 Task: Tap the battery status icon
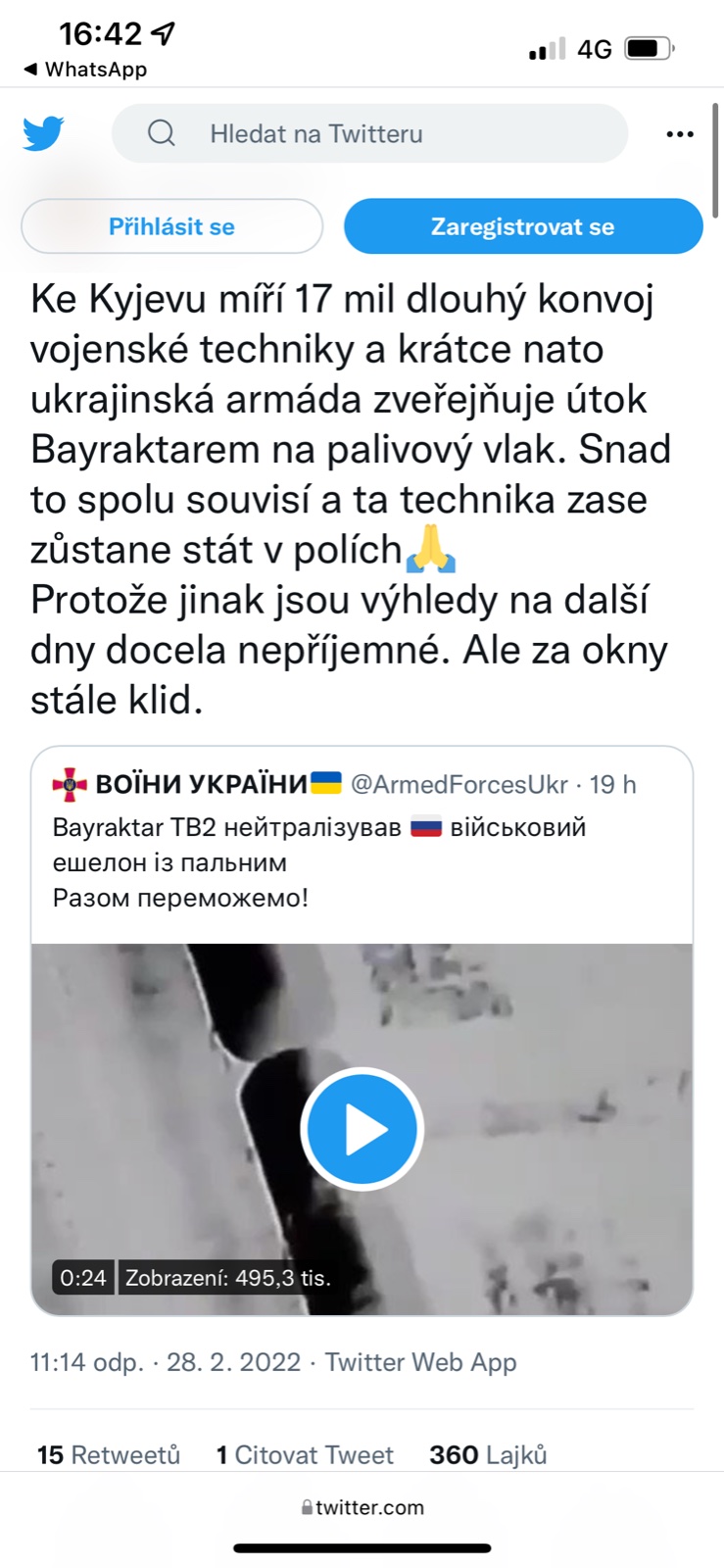pos(650,48)
